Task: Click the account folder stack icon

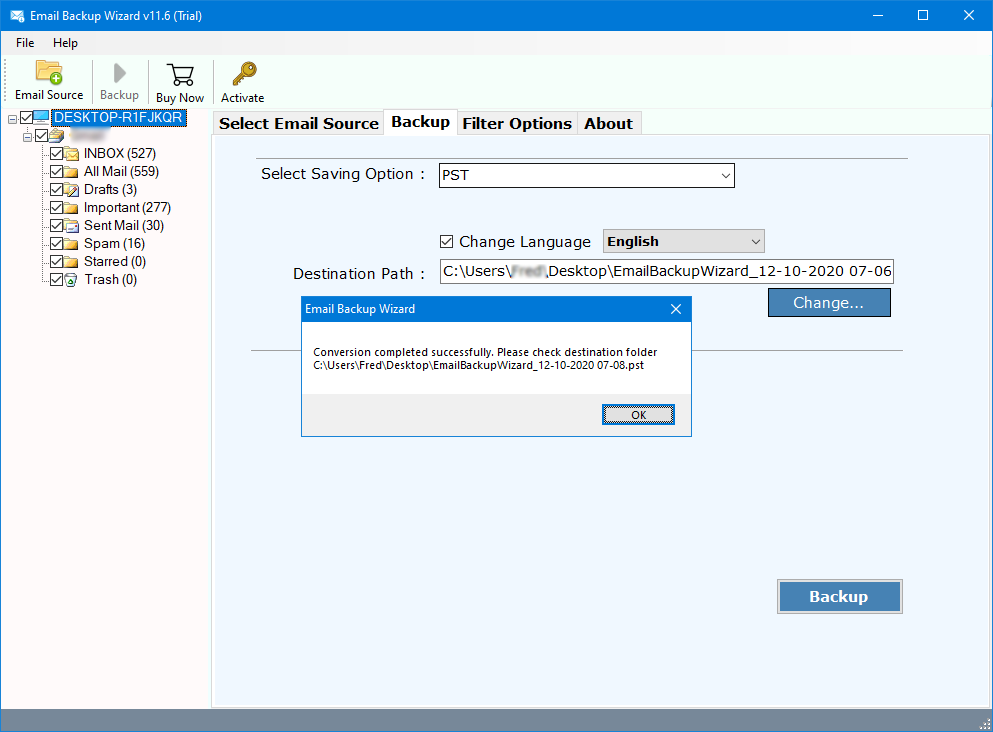Action: (x=56, y=136)
